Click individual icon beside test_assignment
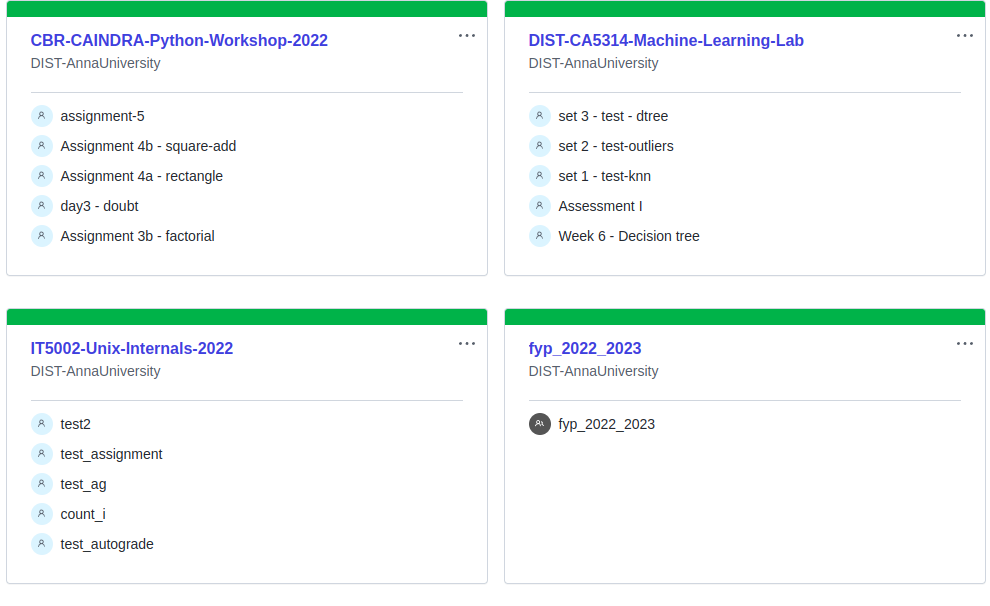This screenshot has width=990, height=606. [x=42, y=454]
